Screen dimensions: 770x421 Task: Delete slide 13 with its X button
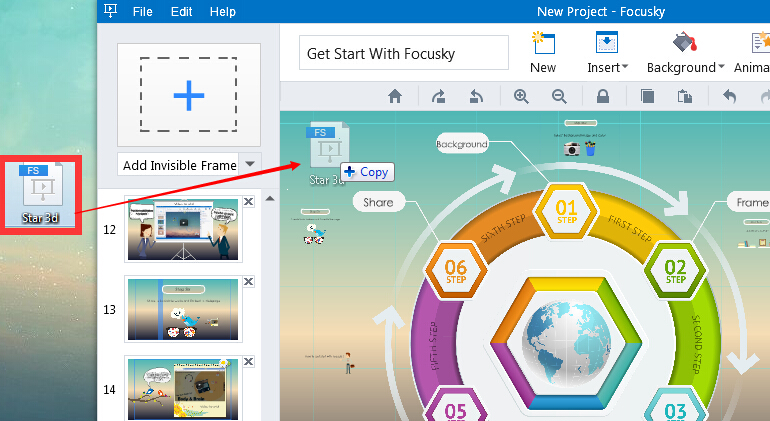248,281
